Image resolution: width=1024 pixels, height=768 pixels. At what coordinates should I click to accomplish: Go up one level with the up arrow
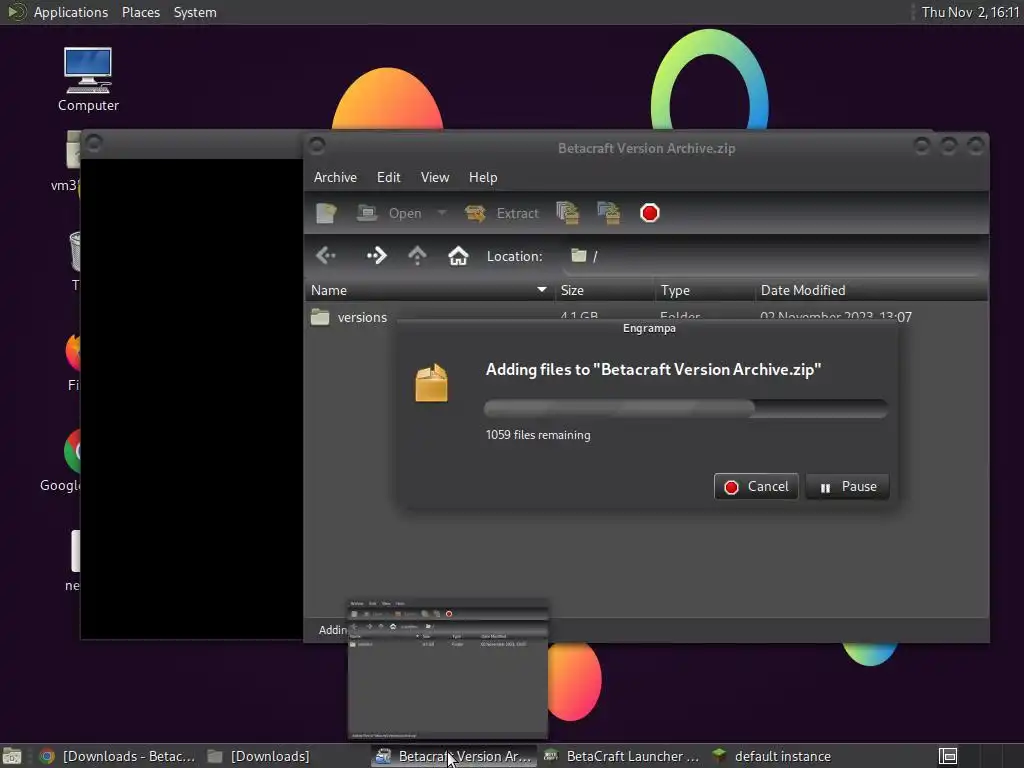point(417,255)
